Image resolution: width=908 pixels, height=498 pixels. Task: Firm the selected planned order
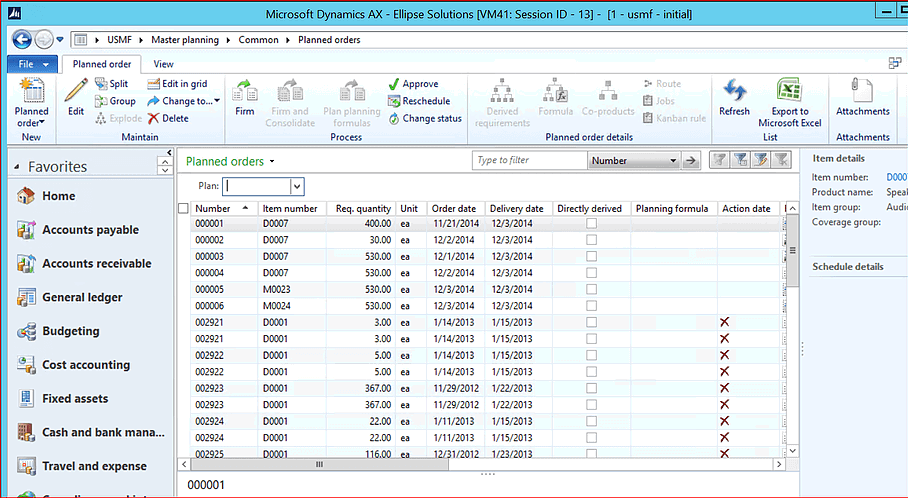coord(244,97)
